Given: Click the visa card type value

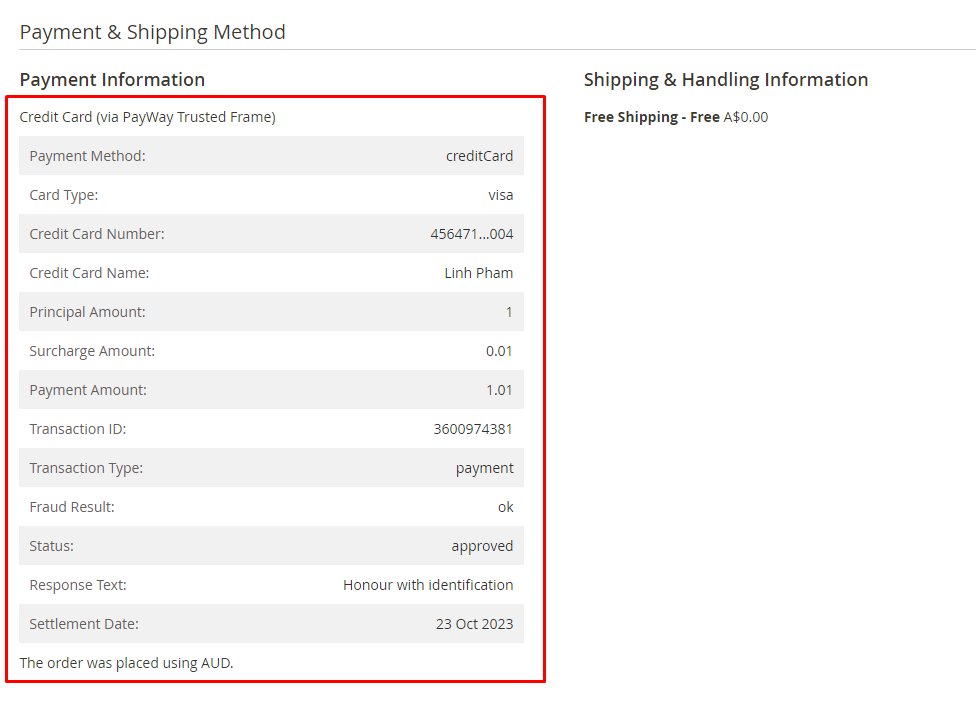Looking at the screenshot, I should (500, 195).
